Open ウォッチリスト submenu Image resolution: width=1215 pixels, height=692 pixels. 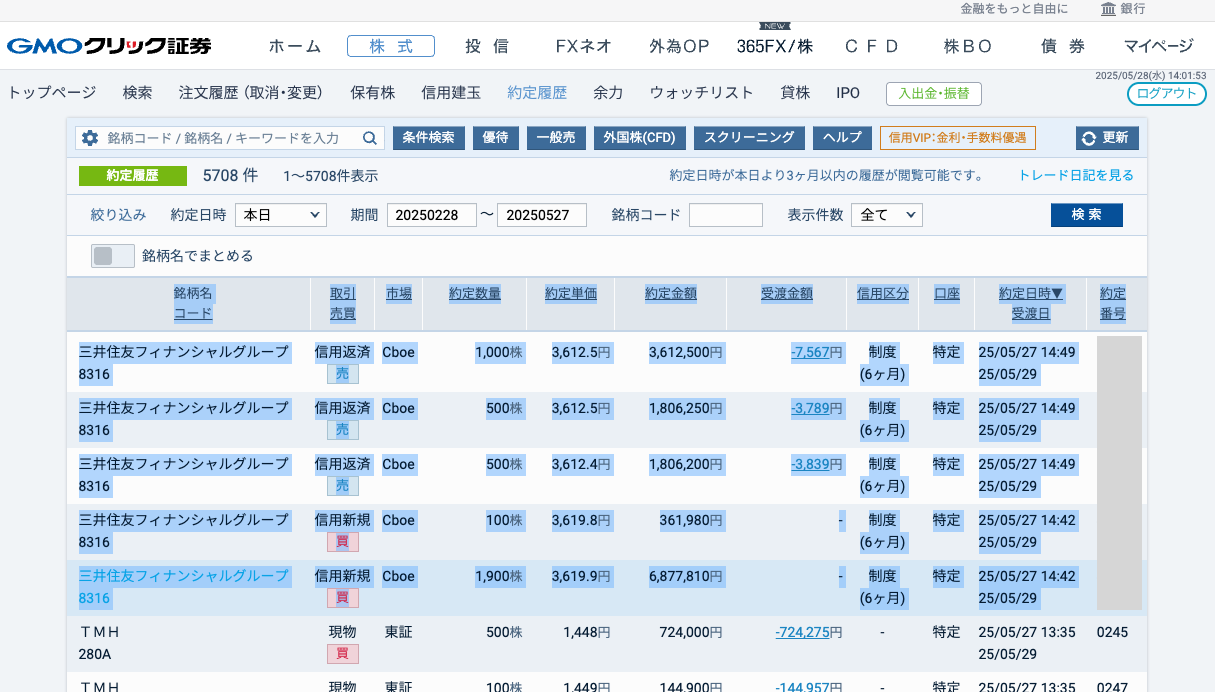tap(702, 93)
